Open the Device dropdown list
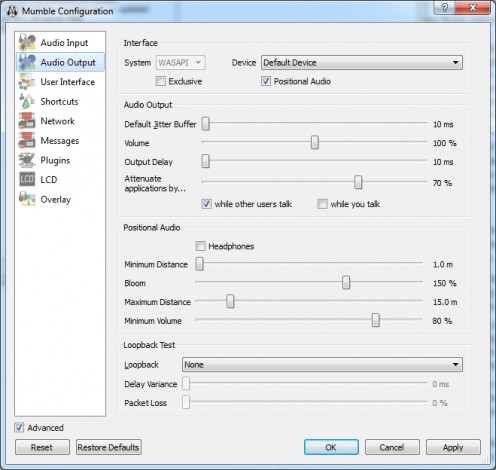The height and width of the screenshot is (470, 496). tap(362, 63)
